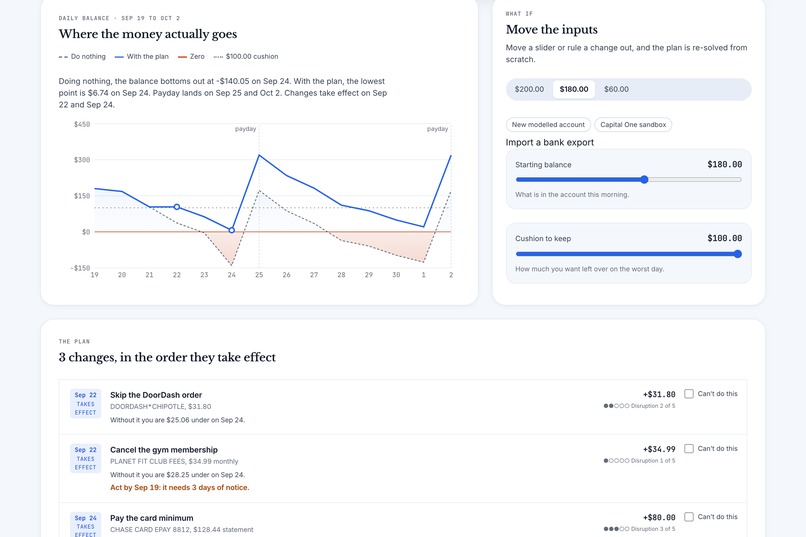Check Can't do this for gym membership
The height and width of the screenshot is (537, 806).
[689, 449]
